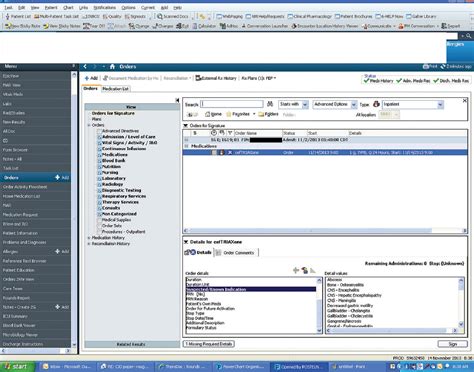Switch to the Order Comments tab
Screen dimensions: 474x372
[235, 253]
